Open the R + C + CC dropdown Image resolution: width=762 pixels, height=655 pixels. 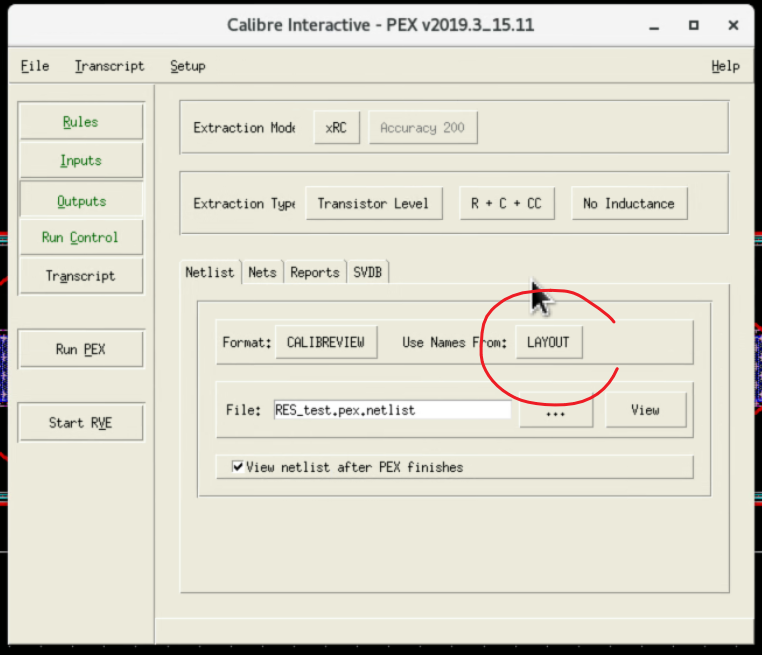[507, 204]
